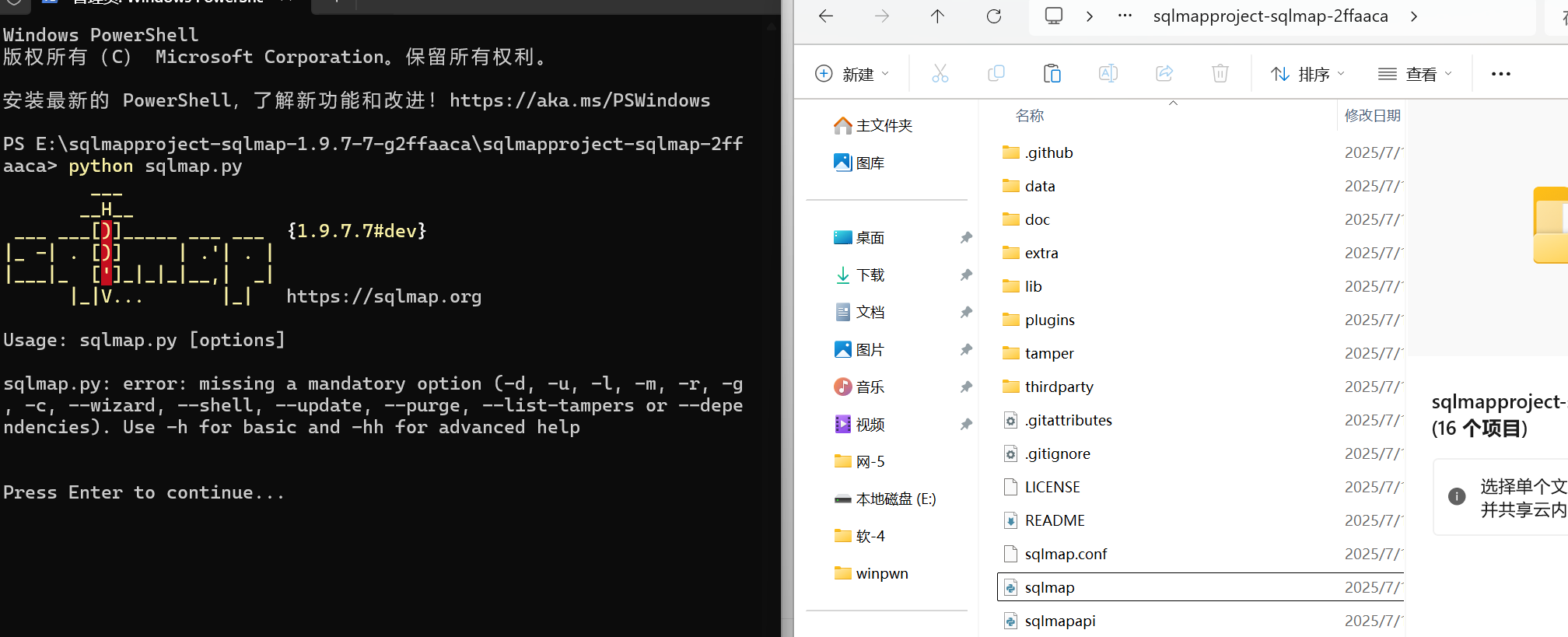
Task: Refresh the File Explorer view
Action: pyautogui.click(x=994, y=16)
